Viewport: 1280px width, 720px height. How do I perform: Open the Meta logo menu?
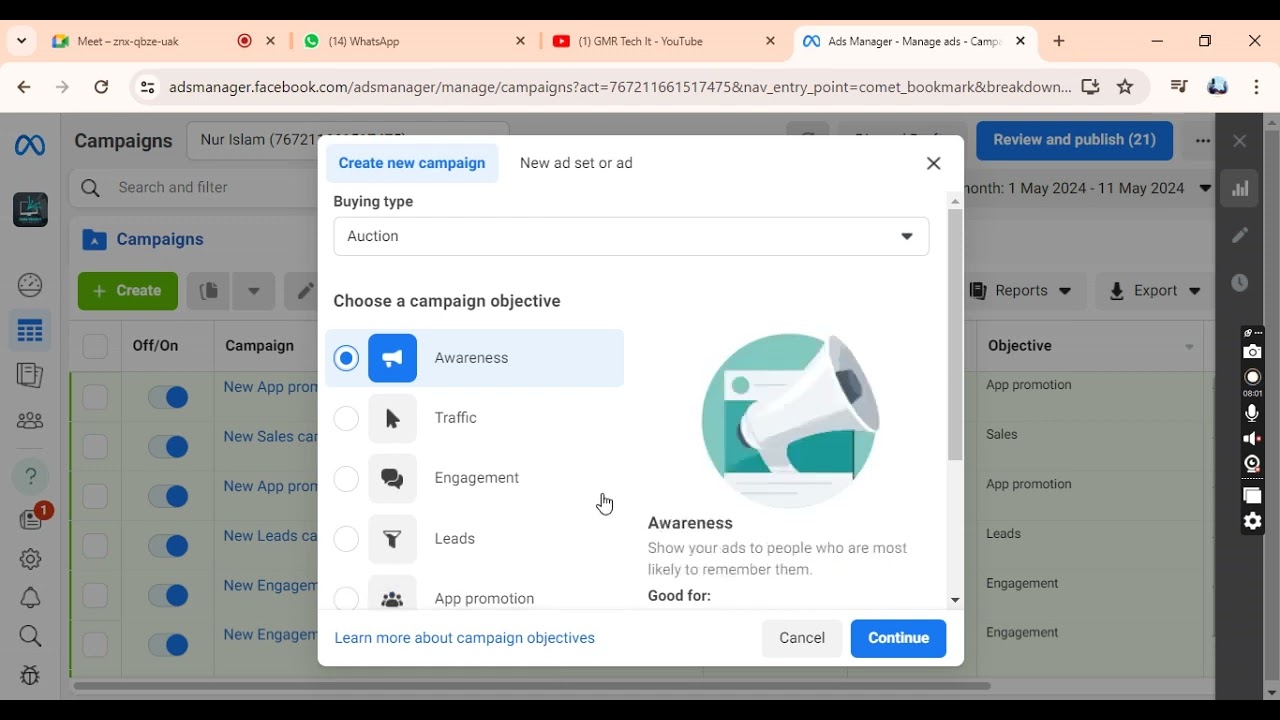tap(30, 146)
